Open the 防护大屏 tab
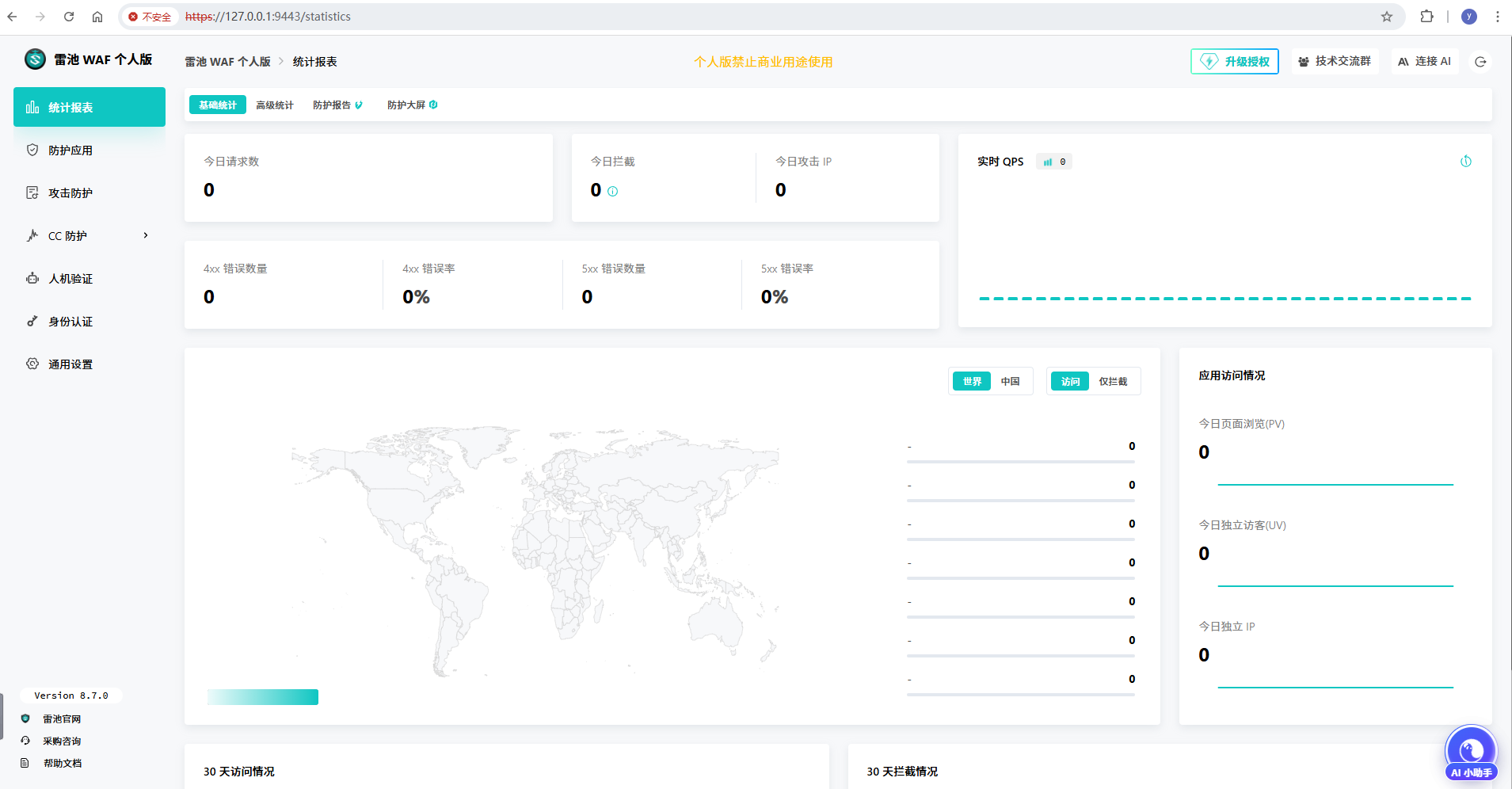Viewport: 1512px width, 789px height. point(412,105)
